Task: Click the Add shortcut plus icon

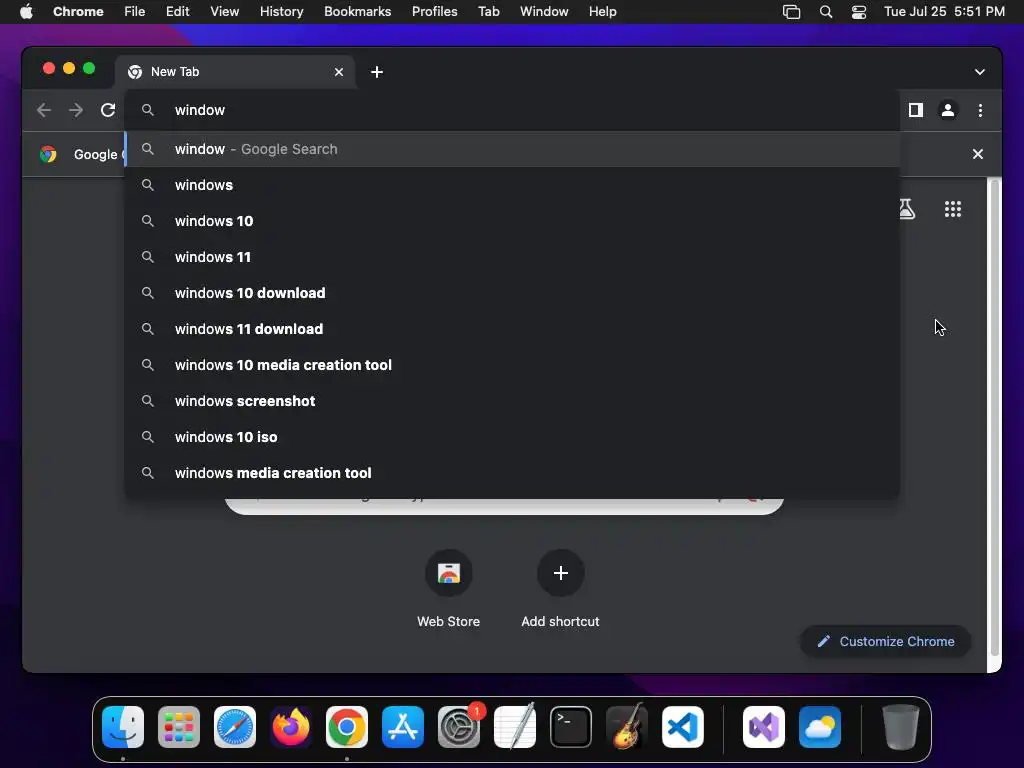Action: [560, 573]
